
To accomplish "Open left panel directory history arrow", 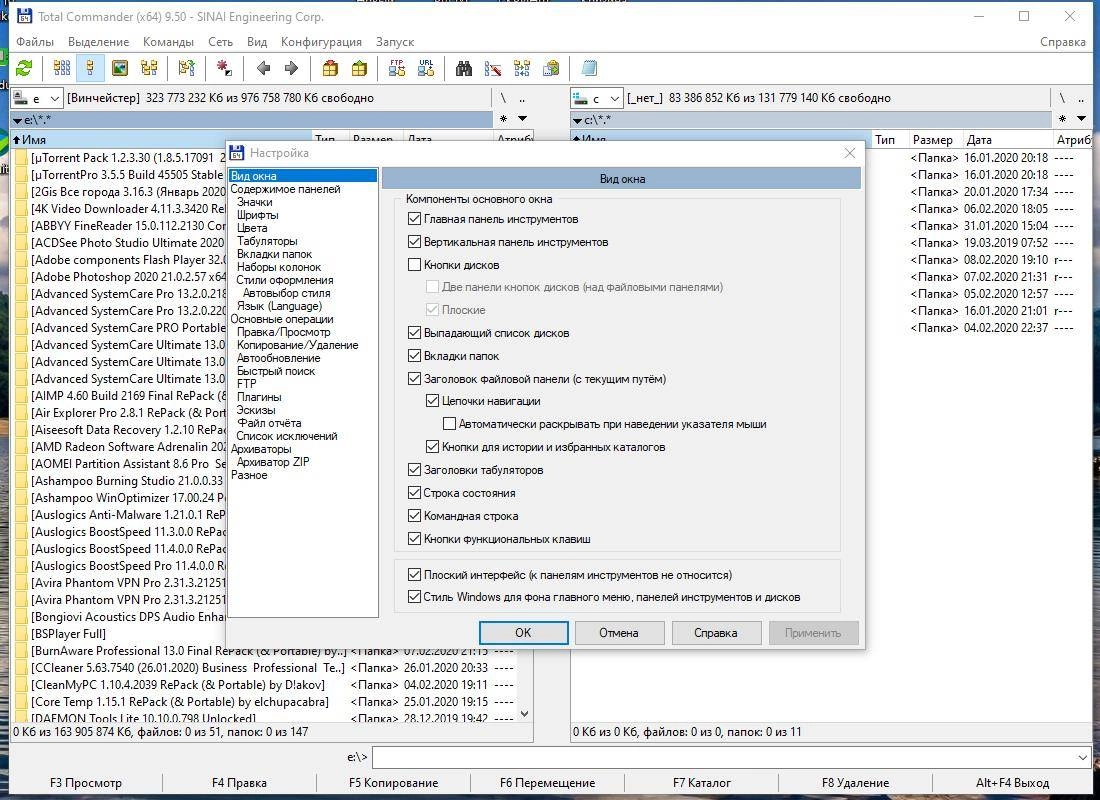I will tap(523, 119).
